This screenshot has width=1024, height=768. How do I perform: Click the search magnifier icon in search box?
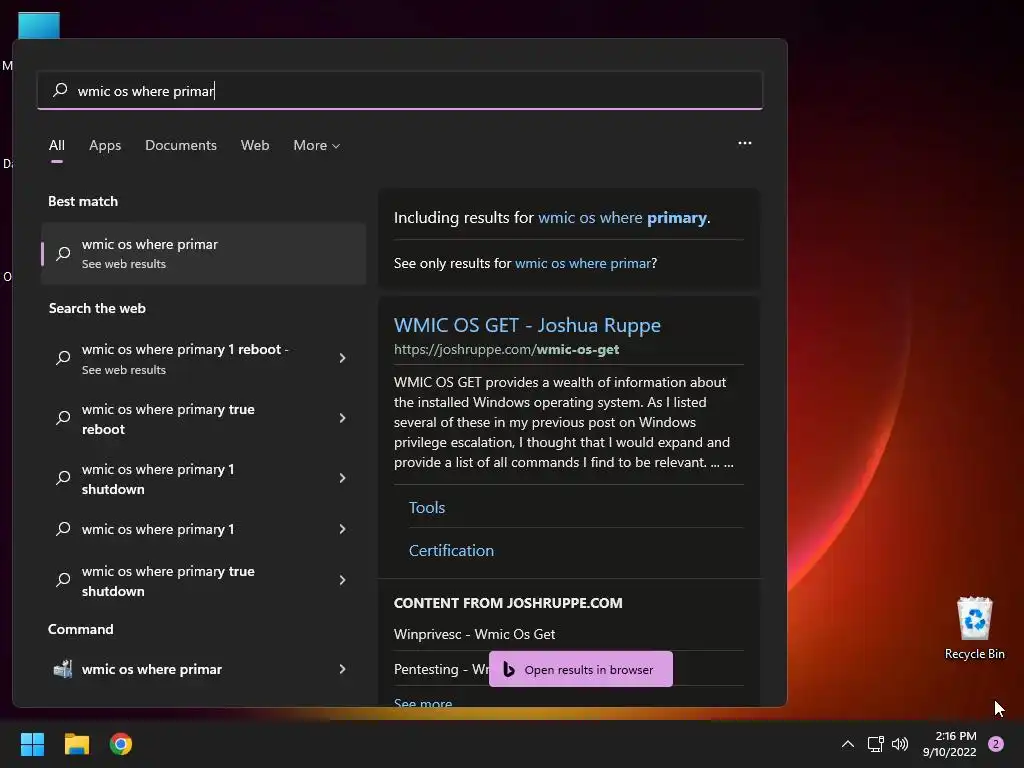click(x=60, y=89)
